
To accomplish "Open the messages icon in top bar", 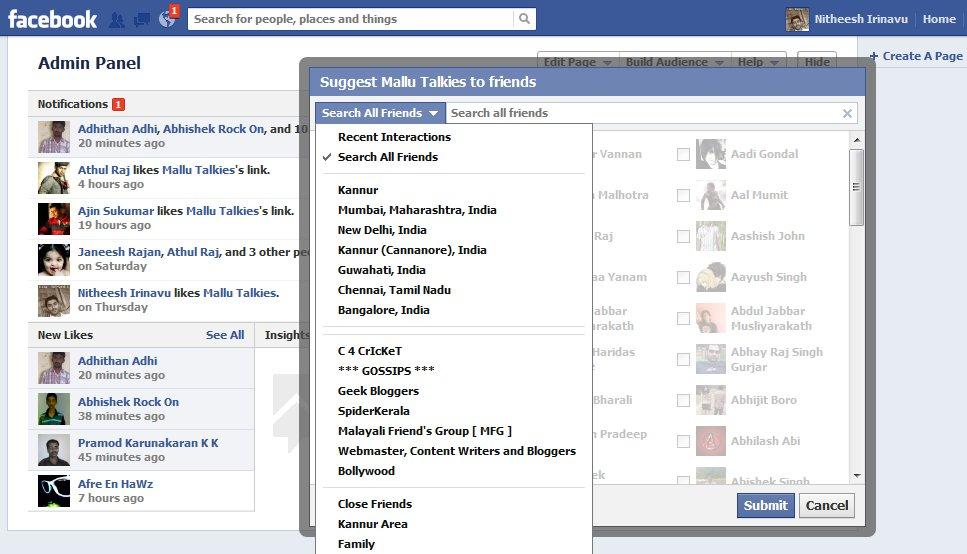I will pyautogui.click(x=142, y=20).
